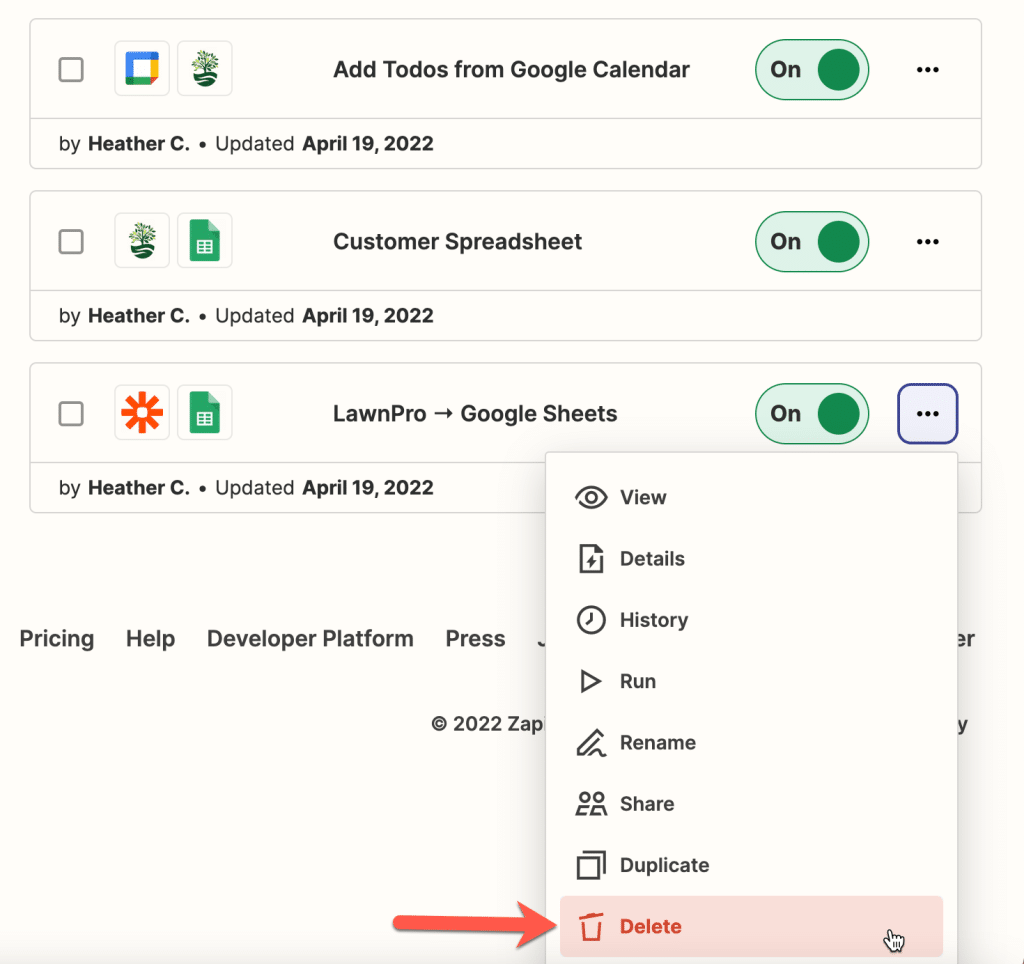Close the three-dot menu for LawnPro Zap
The image size is (1024, 964).
(927, 413)
